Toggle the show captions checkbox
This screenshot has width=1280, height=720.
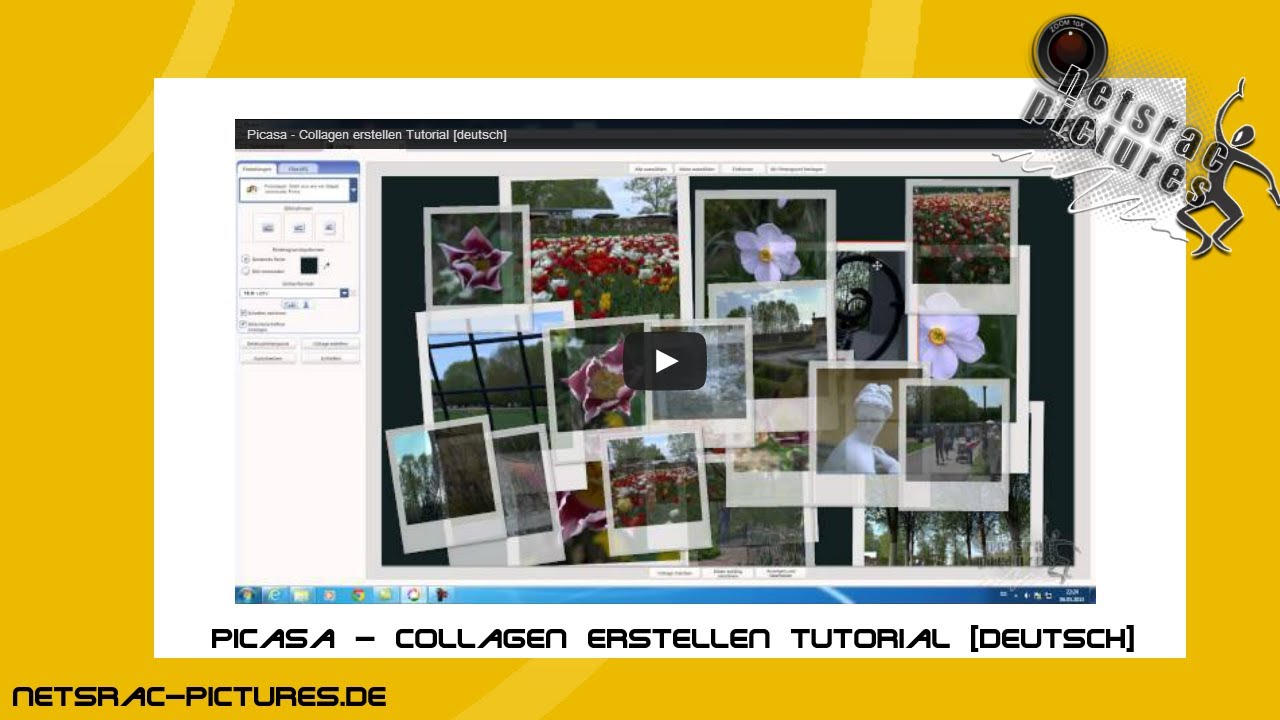coord(244,324)
